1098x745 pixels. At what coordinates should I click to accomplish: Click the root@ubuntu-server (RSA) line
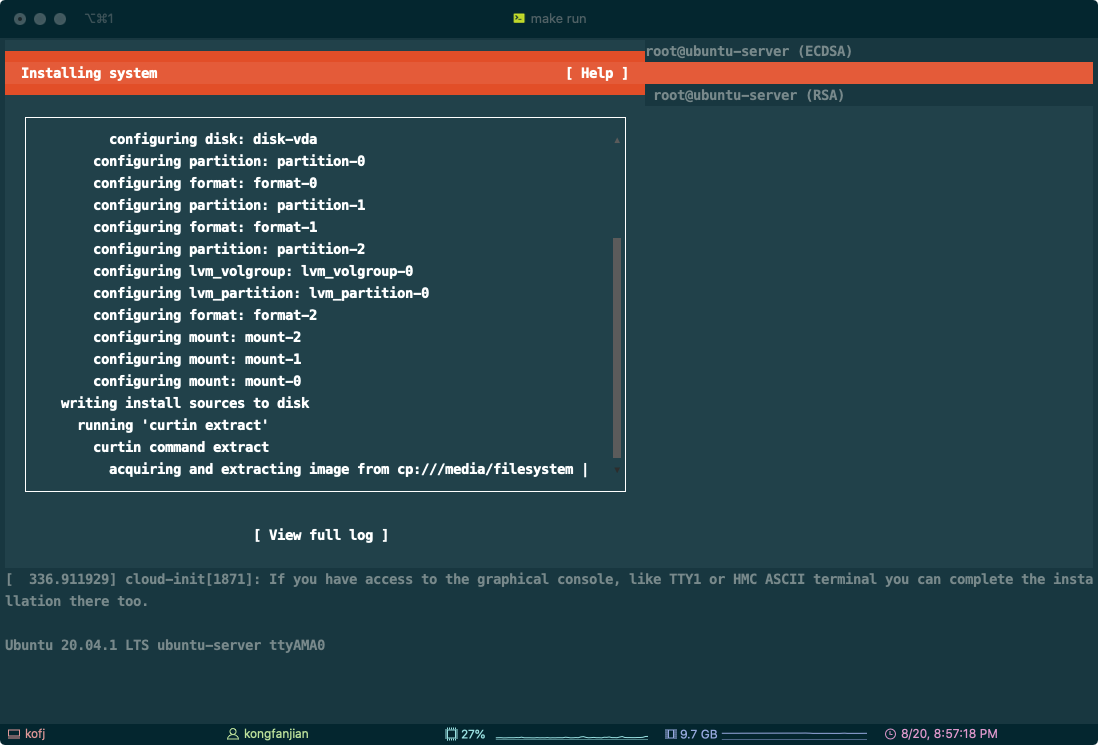[749, 95]
